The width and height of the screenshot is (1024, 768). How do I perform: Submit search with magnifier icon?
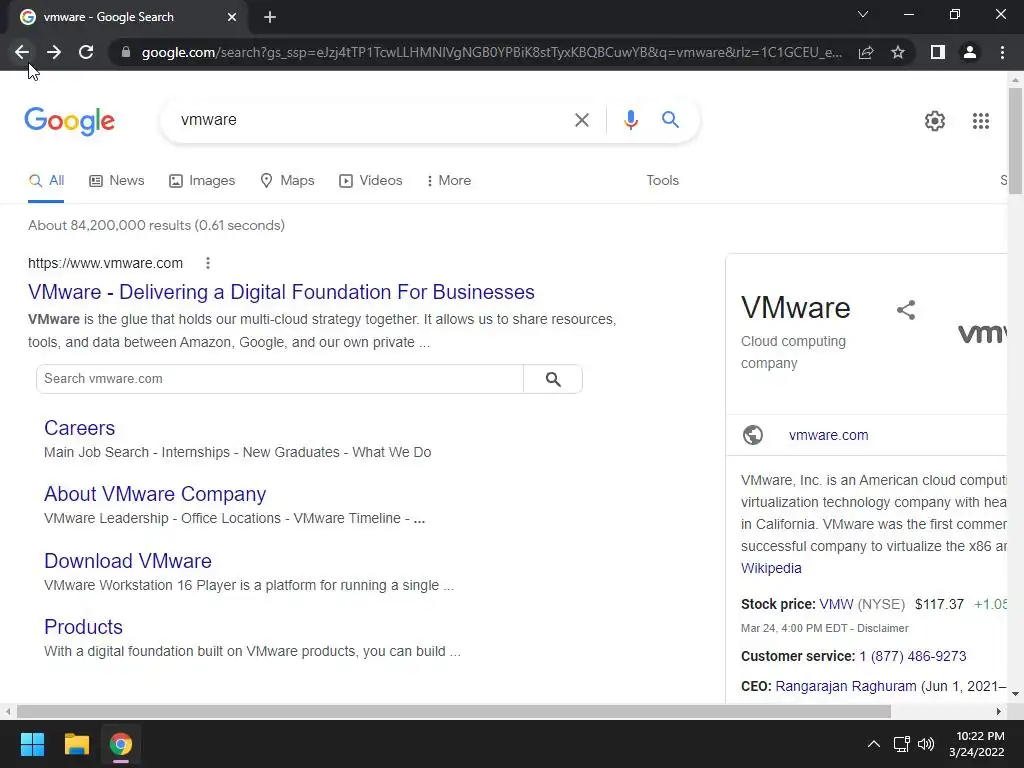[670, 120]
